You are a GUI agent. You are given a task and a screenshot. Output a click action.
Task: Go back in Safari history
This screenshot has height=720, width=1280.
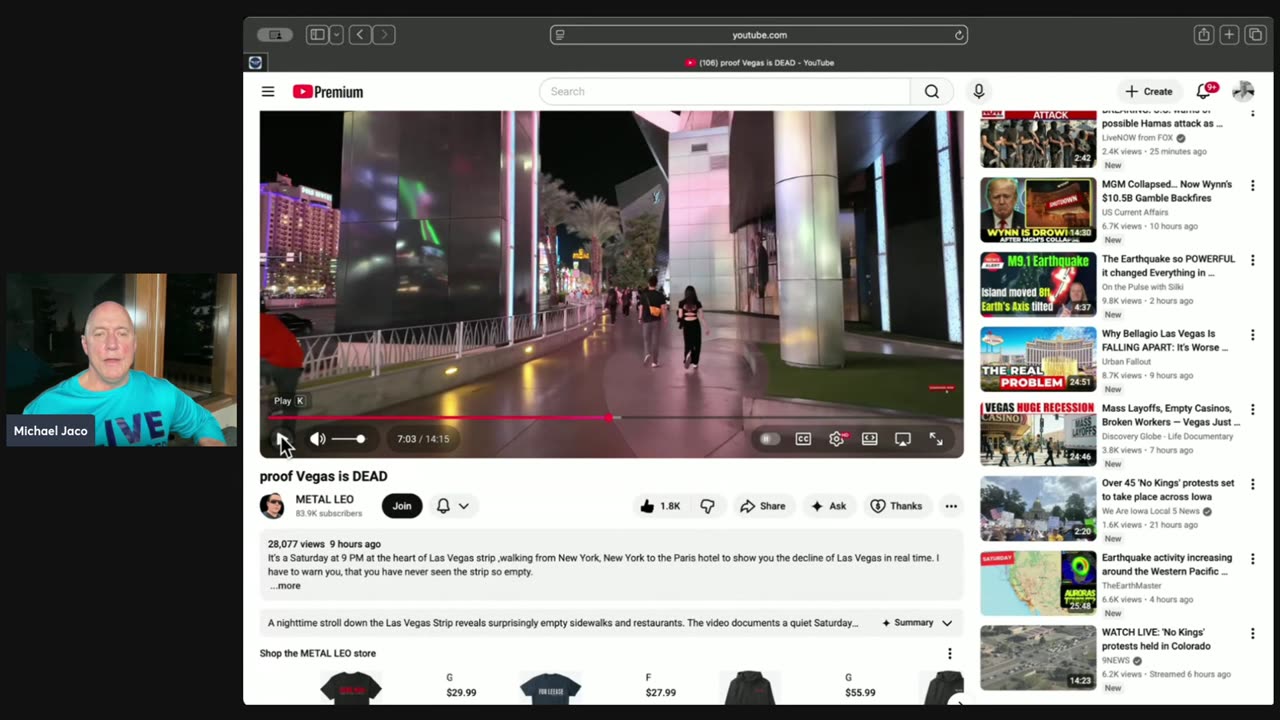point(360,35)
